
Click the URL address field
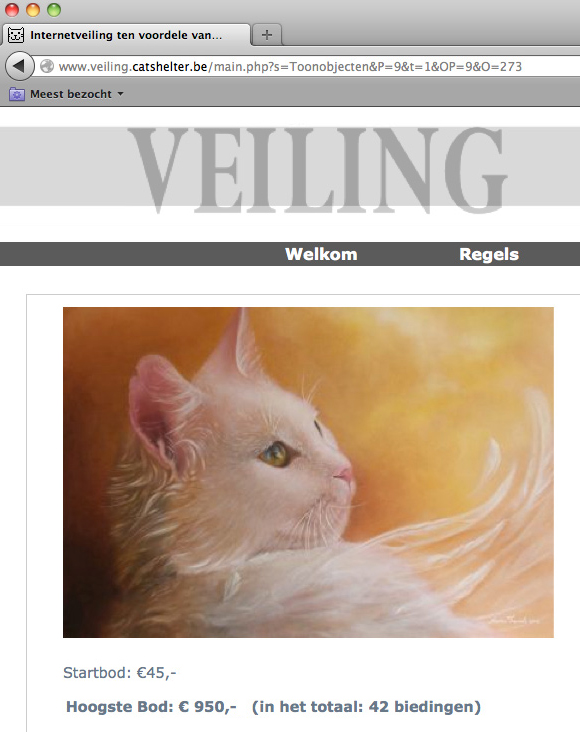click(308, 66)
